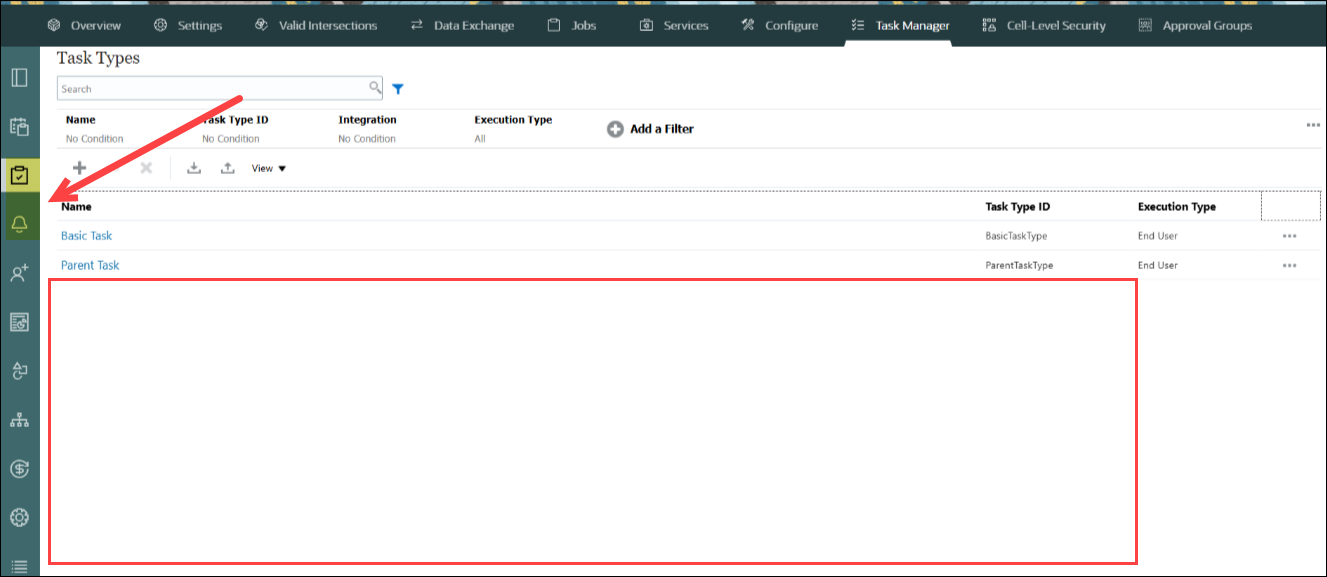1327x577 pixels.
Task: Open the Alert Types sidebar bell icon
Action: coord(19,224)
